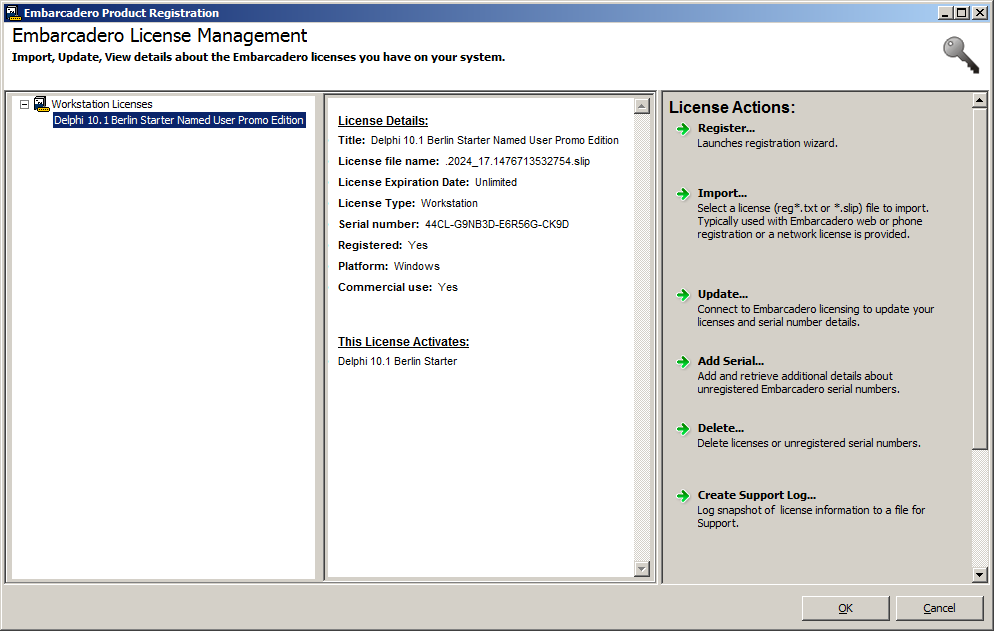
Task: Select Delphi 10.1 Berlin Starter Named User Promo Edition license
Action: click(x=179, y=120)
